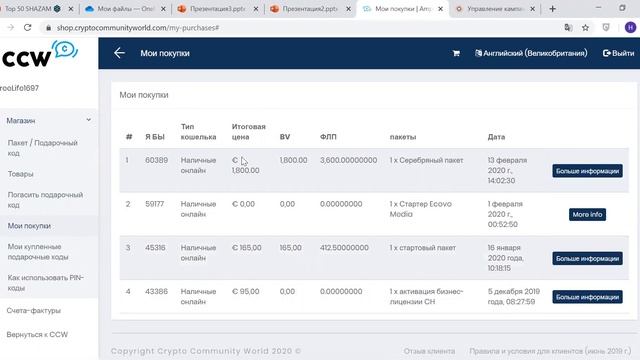Show more info for order 60389
640x360 pixels.
(587, 171)
